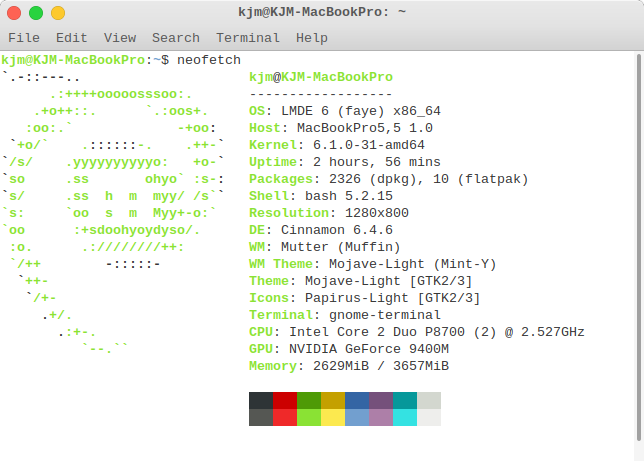
Task: Click the GPU line NVIDIA GeForce 9400M
Action: 349,349
